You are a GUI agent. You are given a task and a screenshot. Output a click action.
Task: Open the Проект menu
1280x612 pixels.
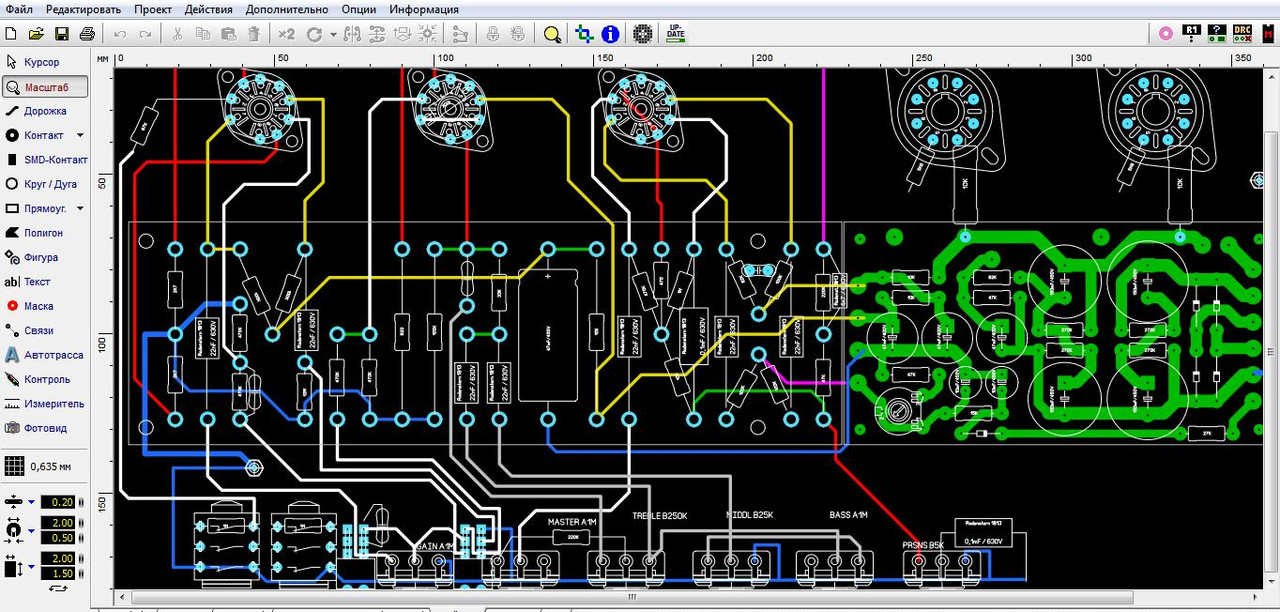coord(153,9)
